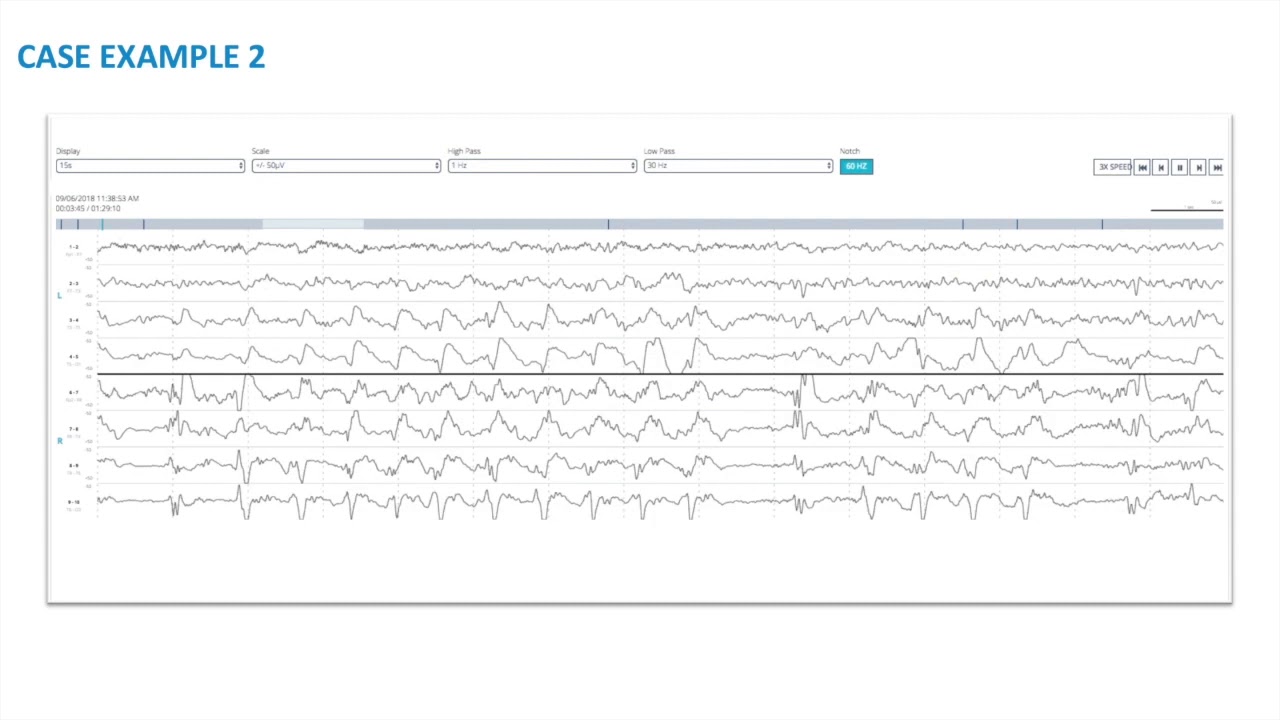Click the 3X SPEED playback button

(1113, 167)
